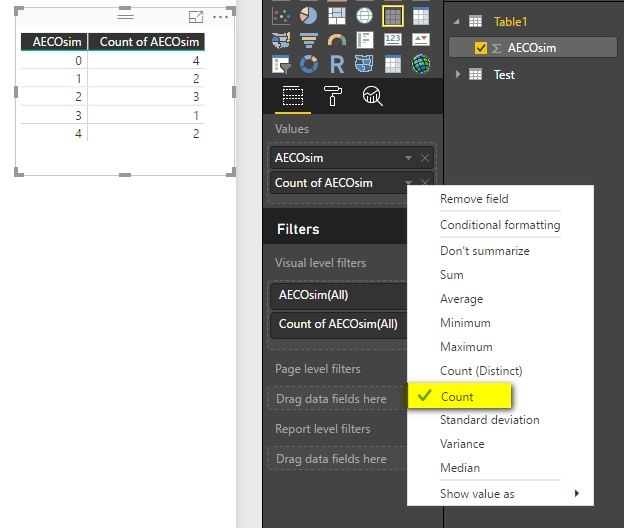Select the scatter chart visualization
The width and height of the screenshot is (624, 528).
click(281, 16)
